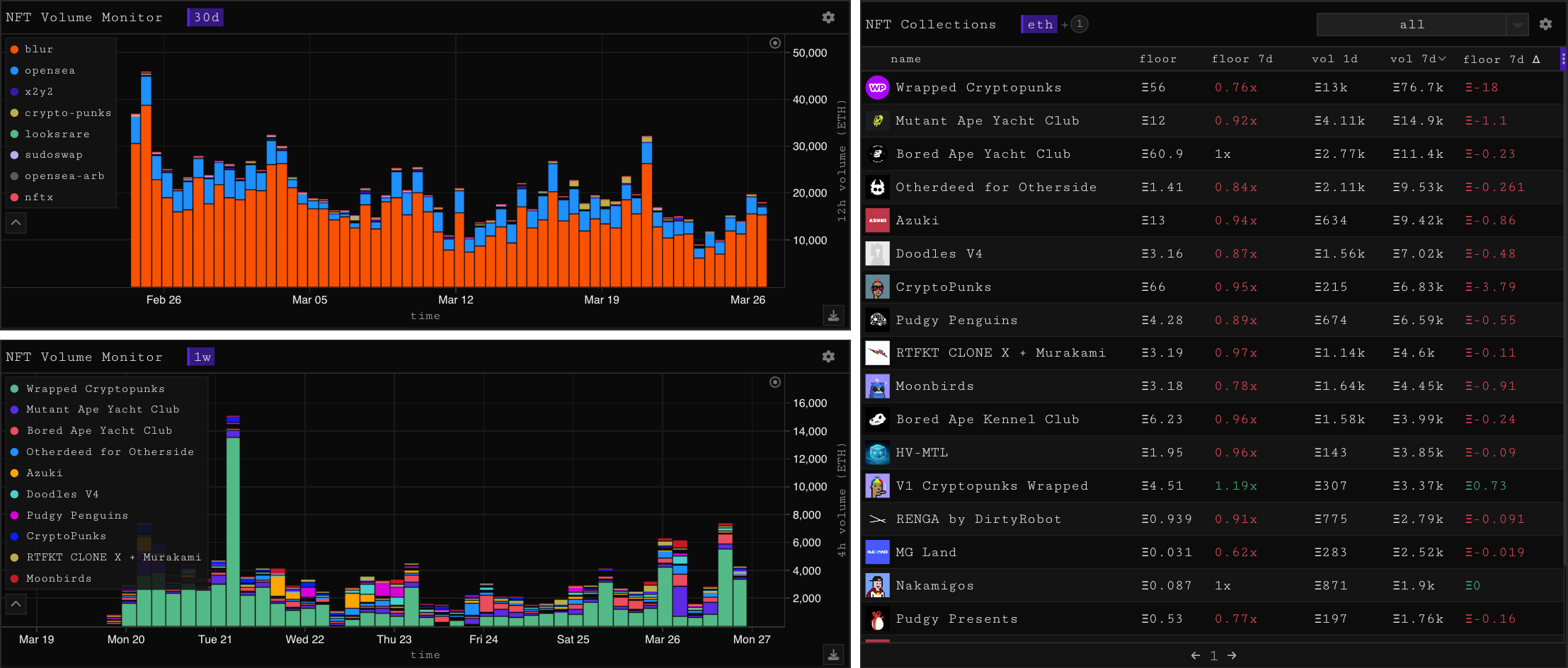Click page number 1 in pagination

tap(1213, 656)
